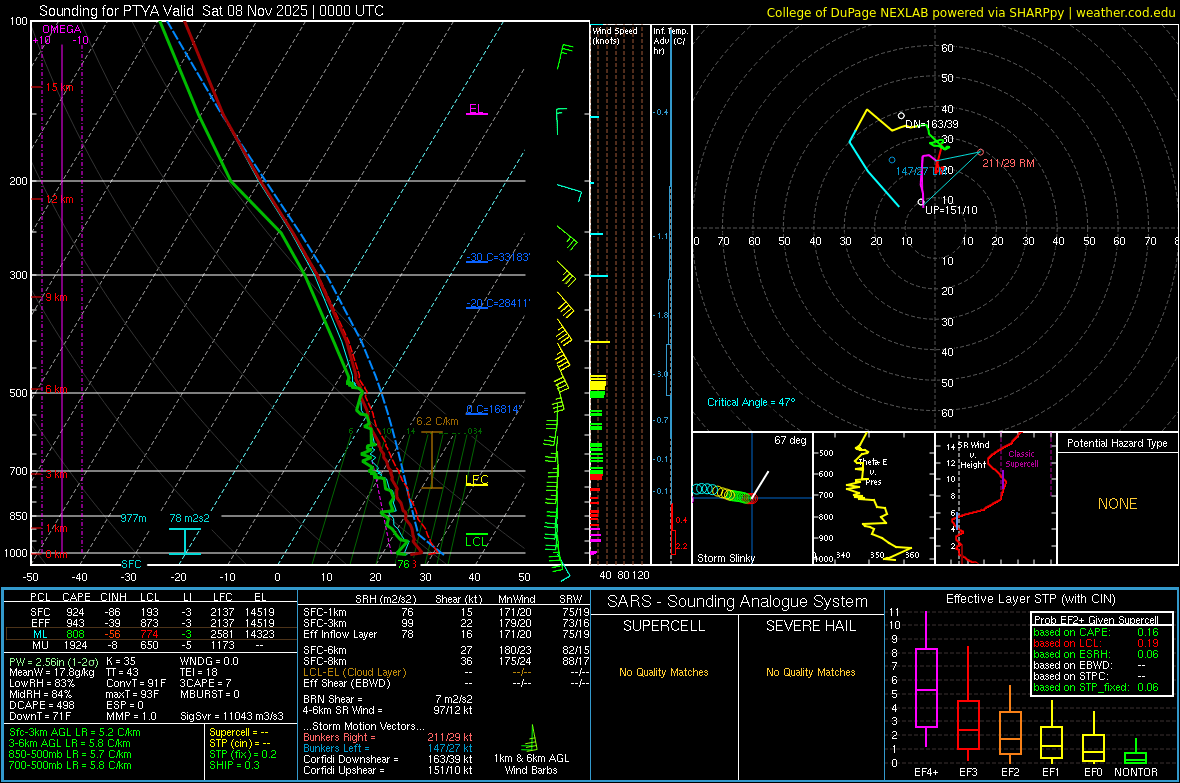Select the magenta EL marker on skew-T

tap(476, 109)
